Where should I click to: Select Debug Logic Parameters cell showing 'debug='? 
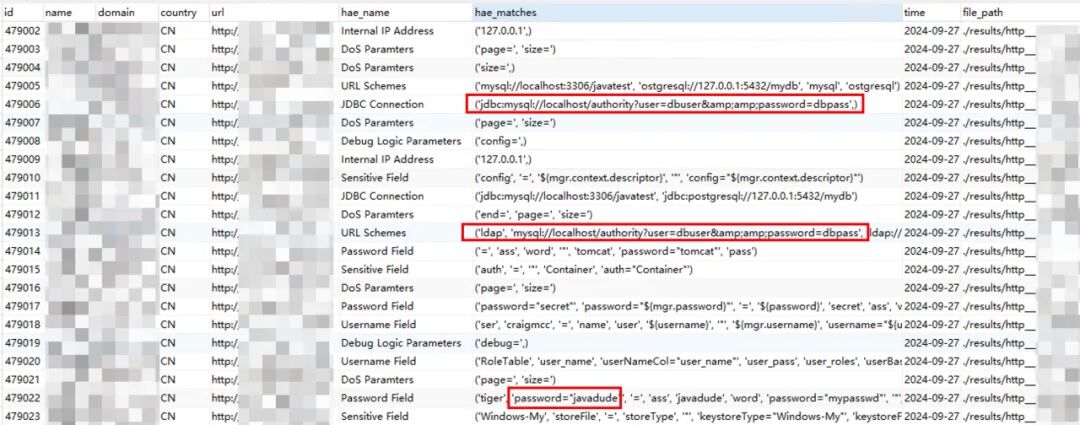405,342
